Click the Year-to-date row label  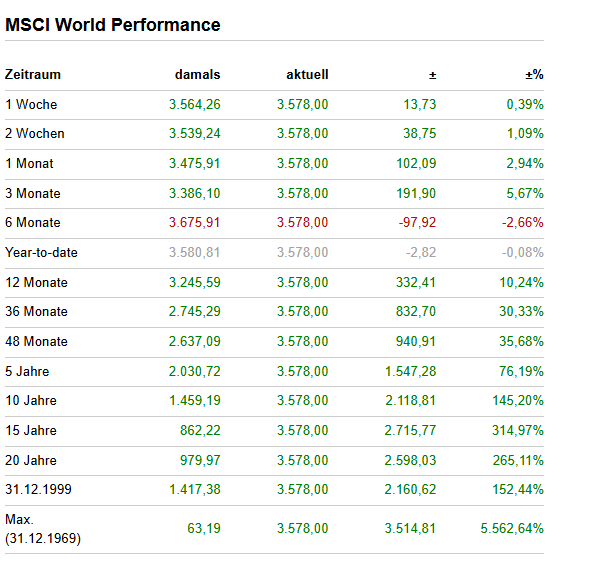click(41, 253)
